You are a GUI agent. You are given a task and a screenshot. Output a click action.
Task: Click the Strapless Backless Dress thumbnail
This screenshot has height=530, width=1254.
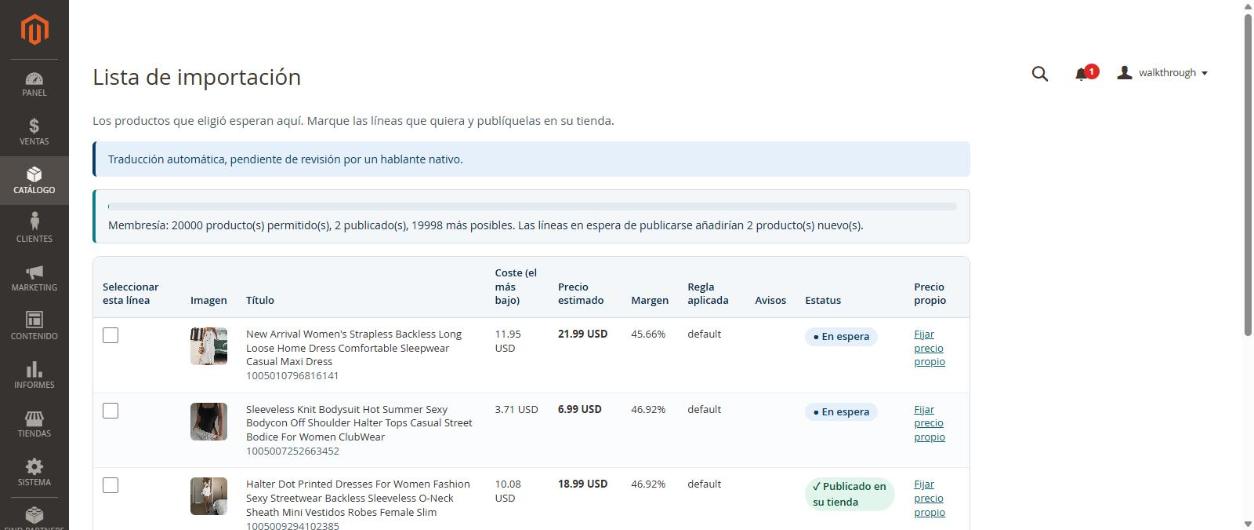(x=209, y=346)
